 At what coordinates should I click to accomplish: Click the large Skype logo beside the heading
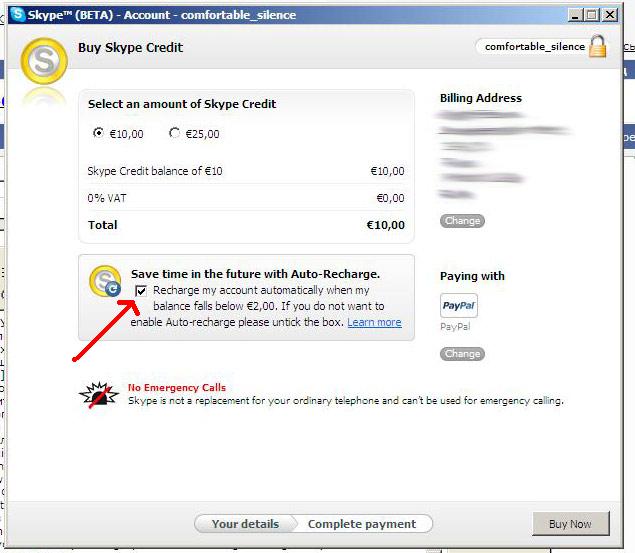pos(43,65)
